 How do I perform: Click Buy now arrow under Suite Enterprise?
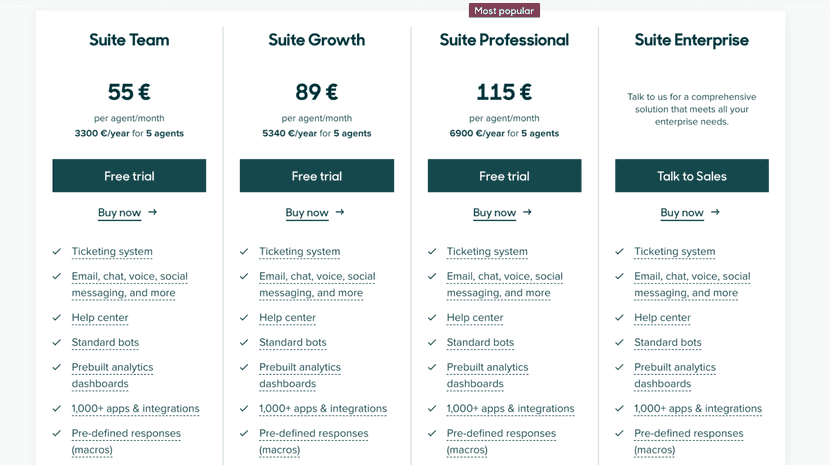715,212
